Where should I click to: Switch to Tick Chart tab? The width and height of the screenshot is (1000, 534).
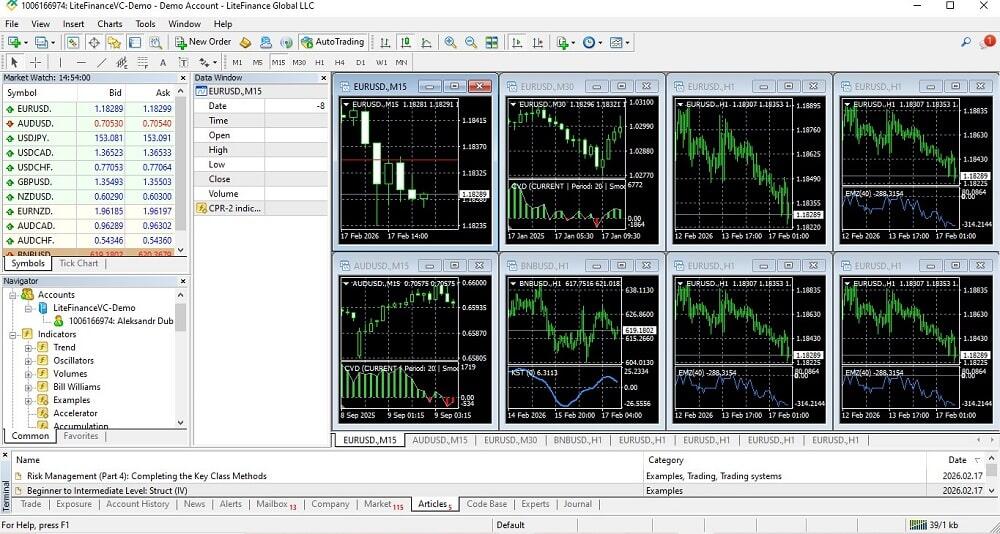[78, 263]
